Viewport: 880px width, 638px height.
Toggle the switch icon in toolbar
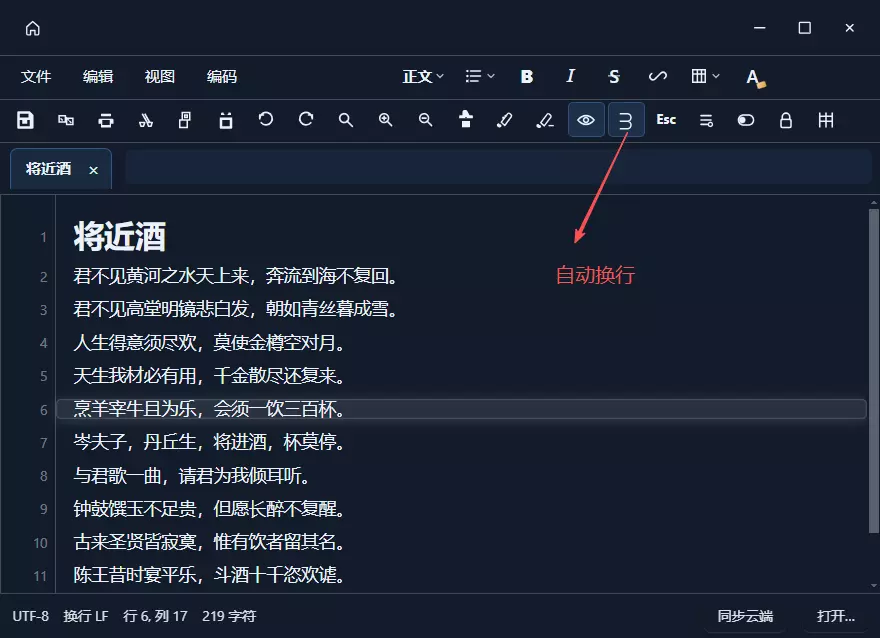745,120
